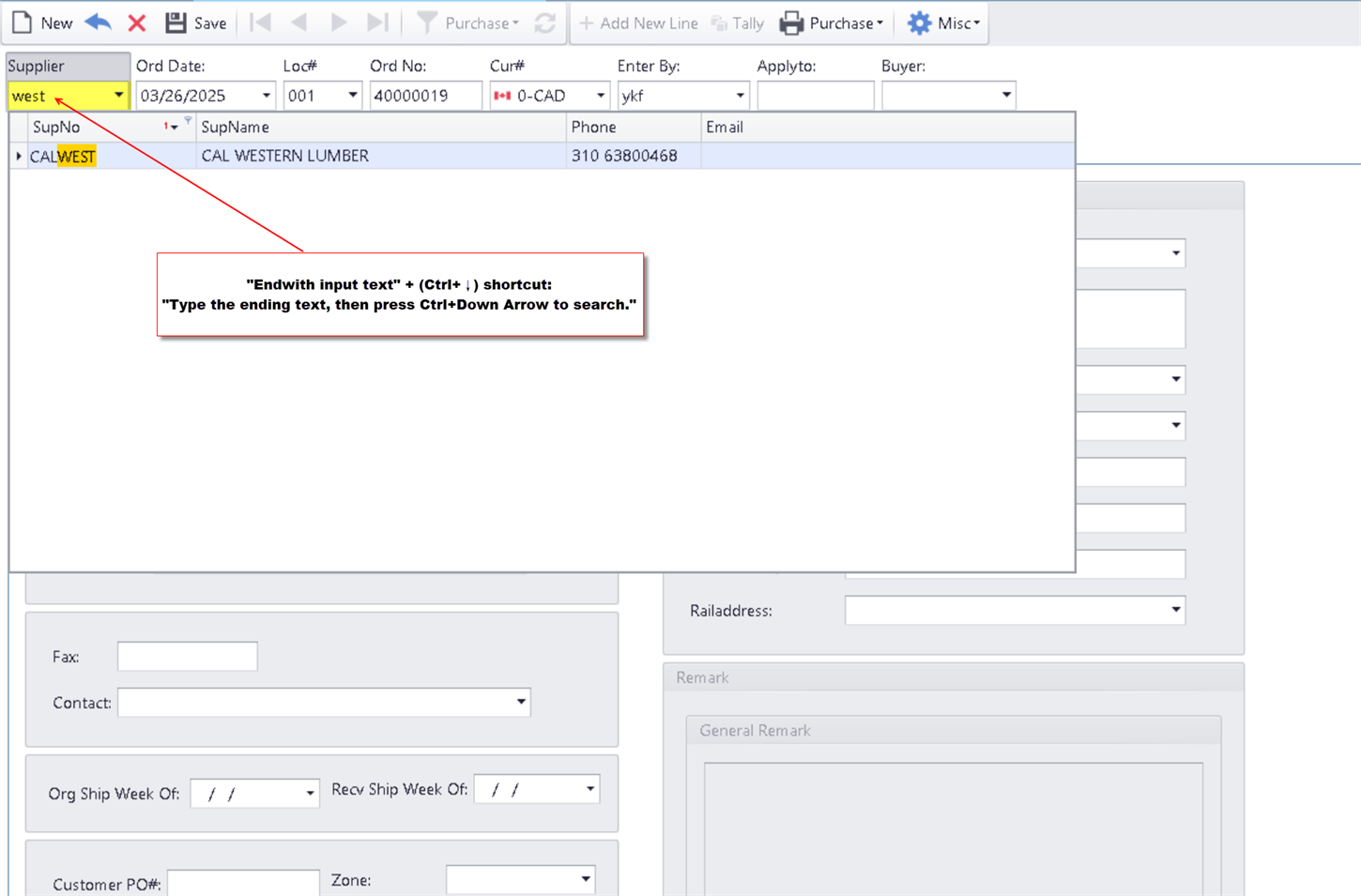Viewport: 1361px width, 896px height.
Task: Select the CAL WESTERN LUMBER row
Action: pyautogui.click(x=285, y=156)
